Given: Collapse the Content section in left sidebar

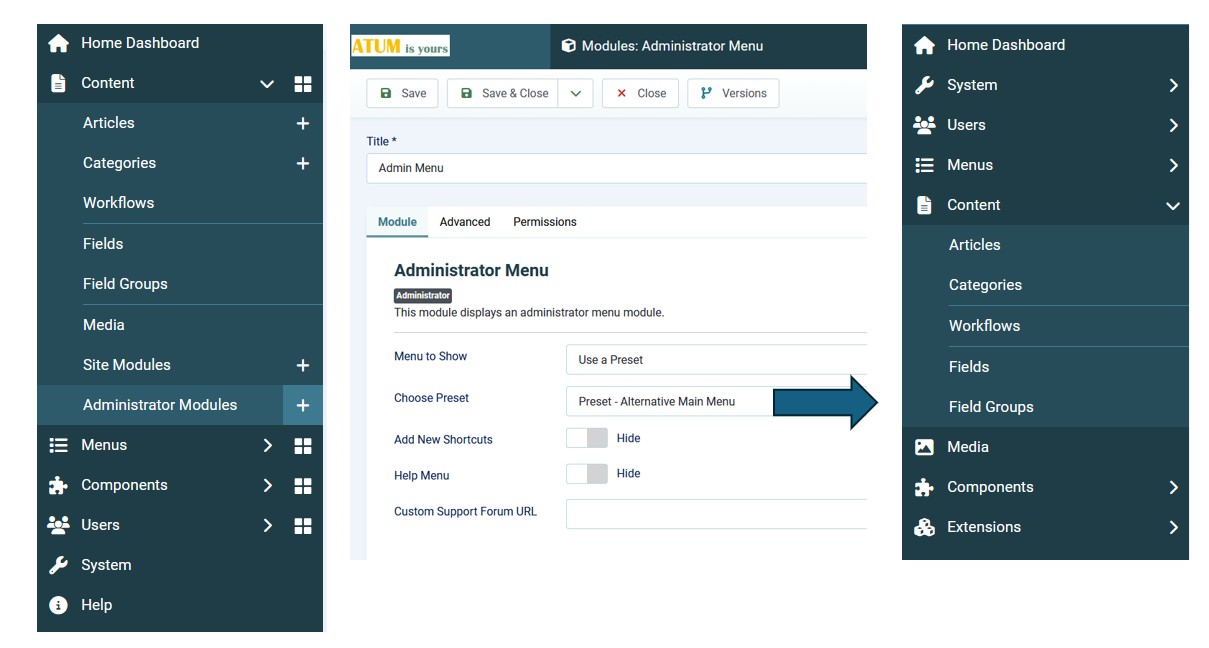Looking at the screenshot, I should [266, 84].
